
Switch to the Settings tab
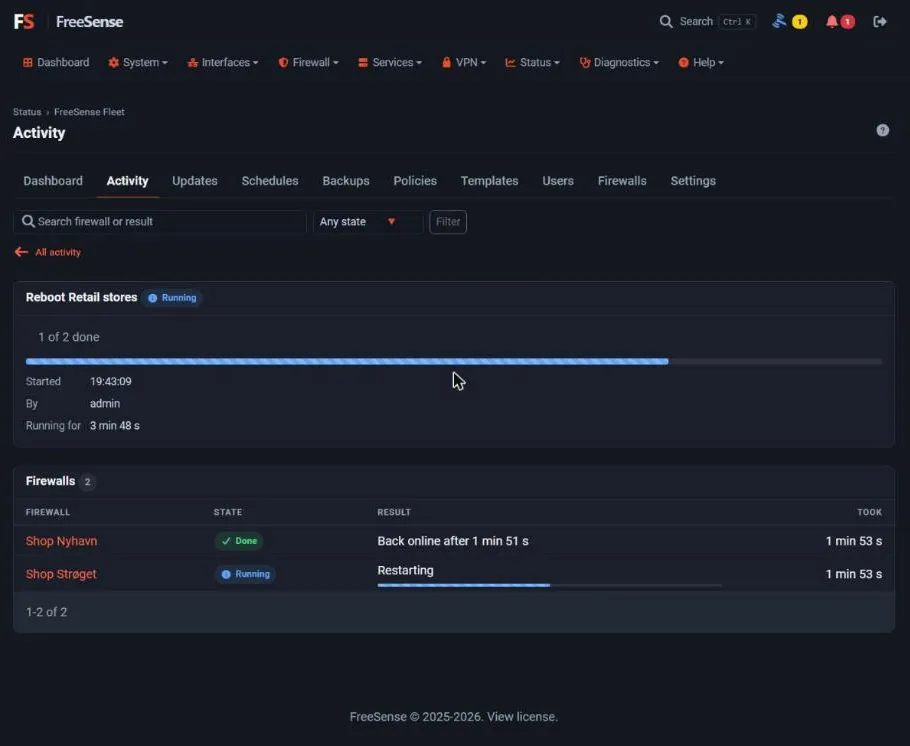[693, 181]
